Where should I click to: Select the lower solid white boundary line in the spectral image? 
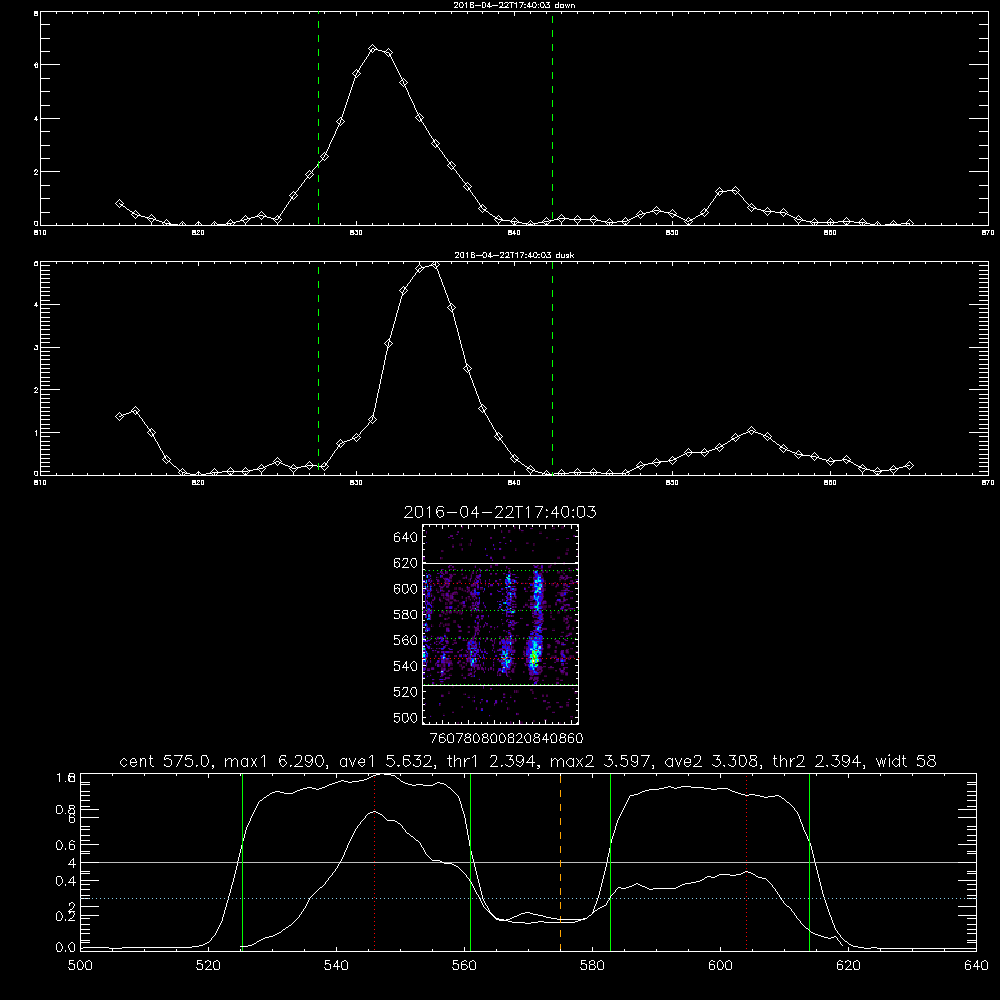point(501,685)
